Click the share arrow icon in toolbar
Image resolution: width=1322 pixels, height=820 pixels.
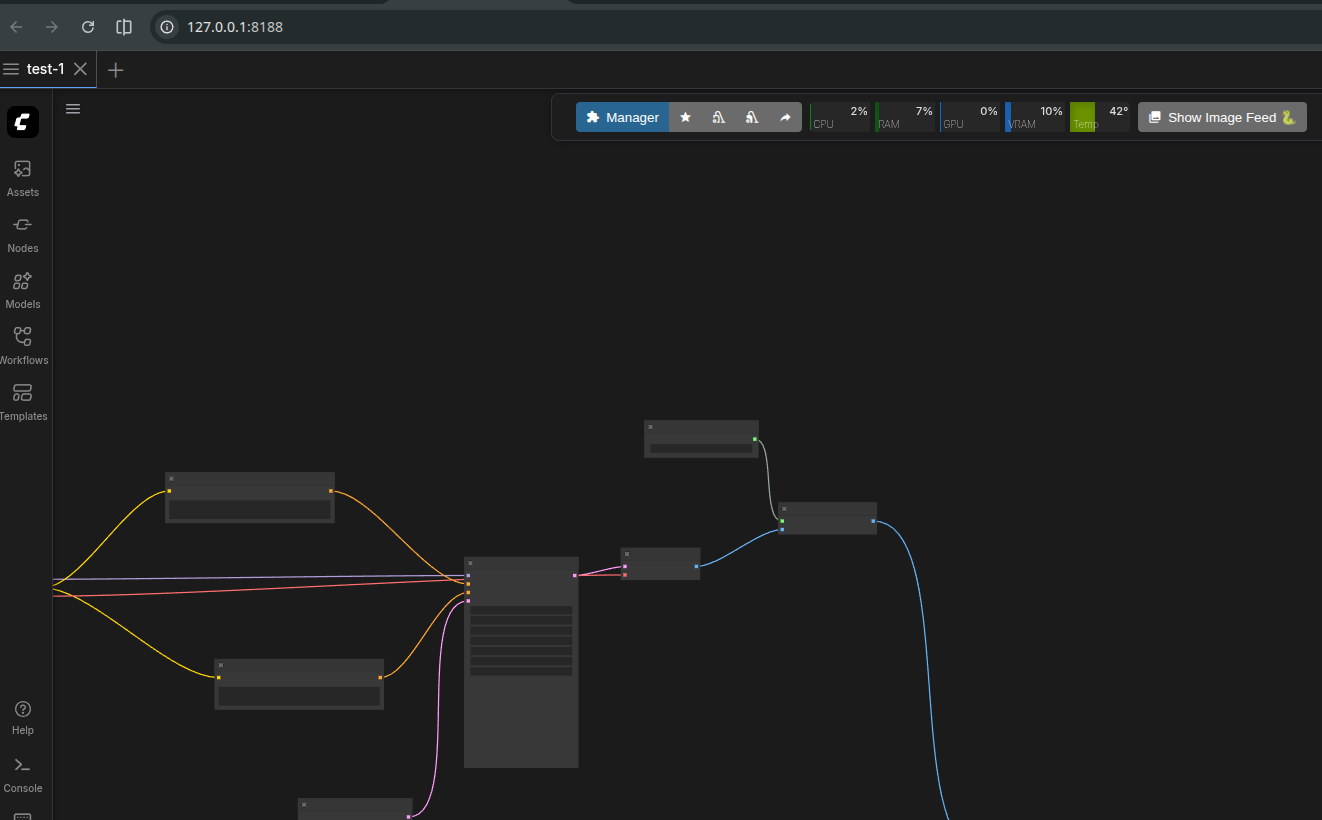[x=785, y=117]
